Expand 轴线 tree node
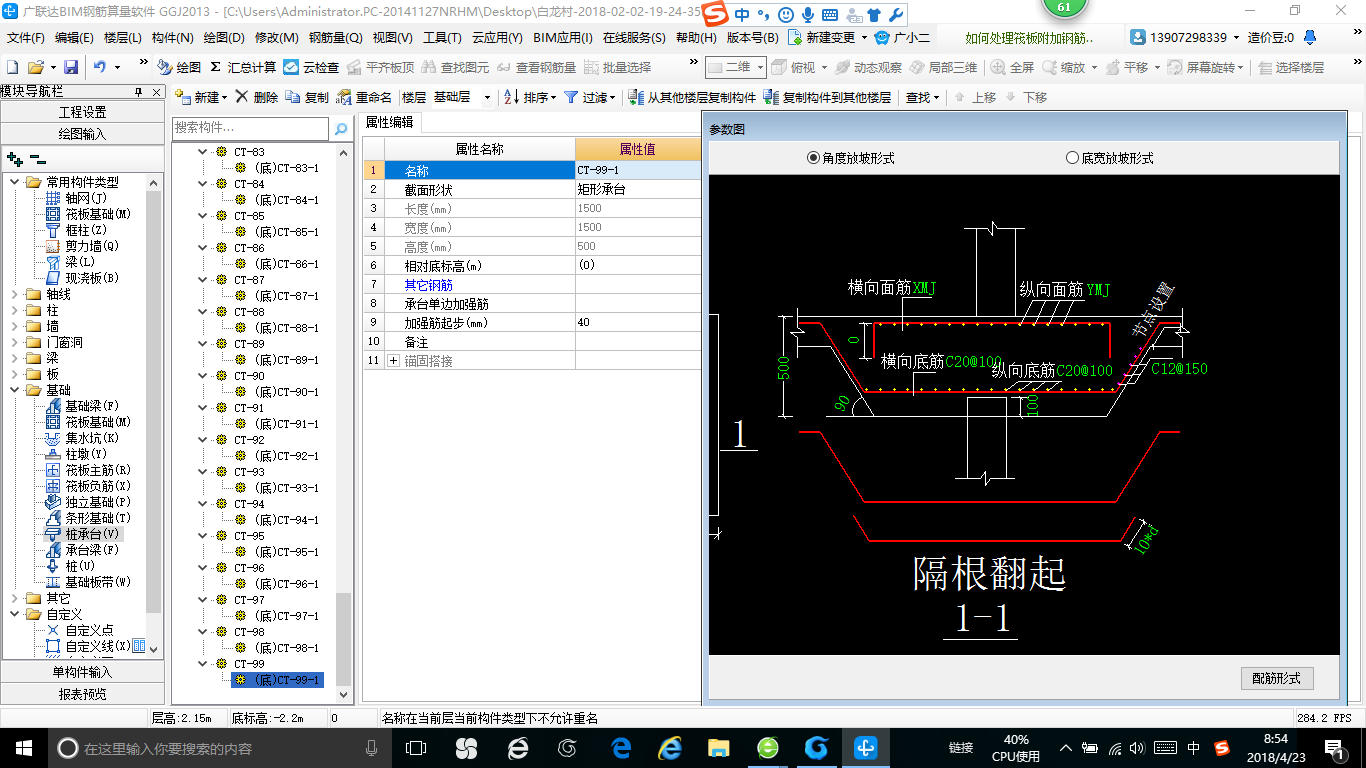1366x768 pixels. [x=15, y=294]
